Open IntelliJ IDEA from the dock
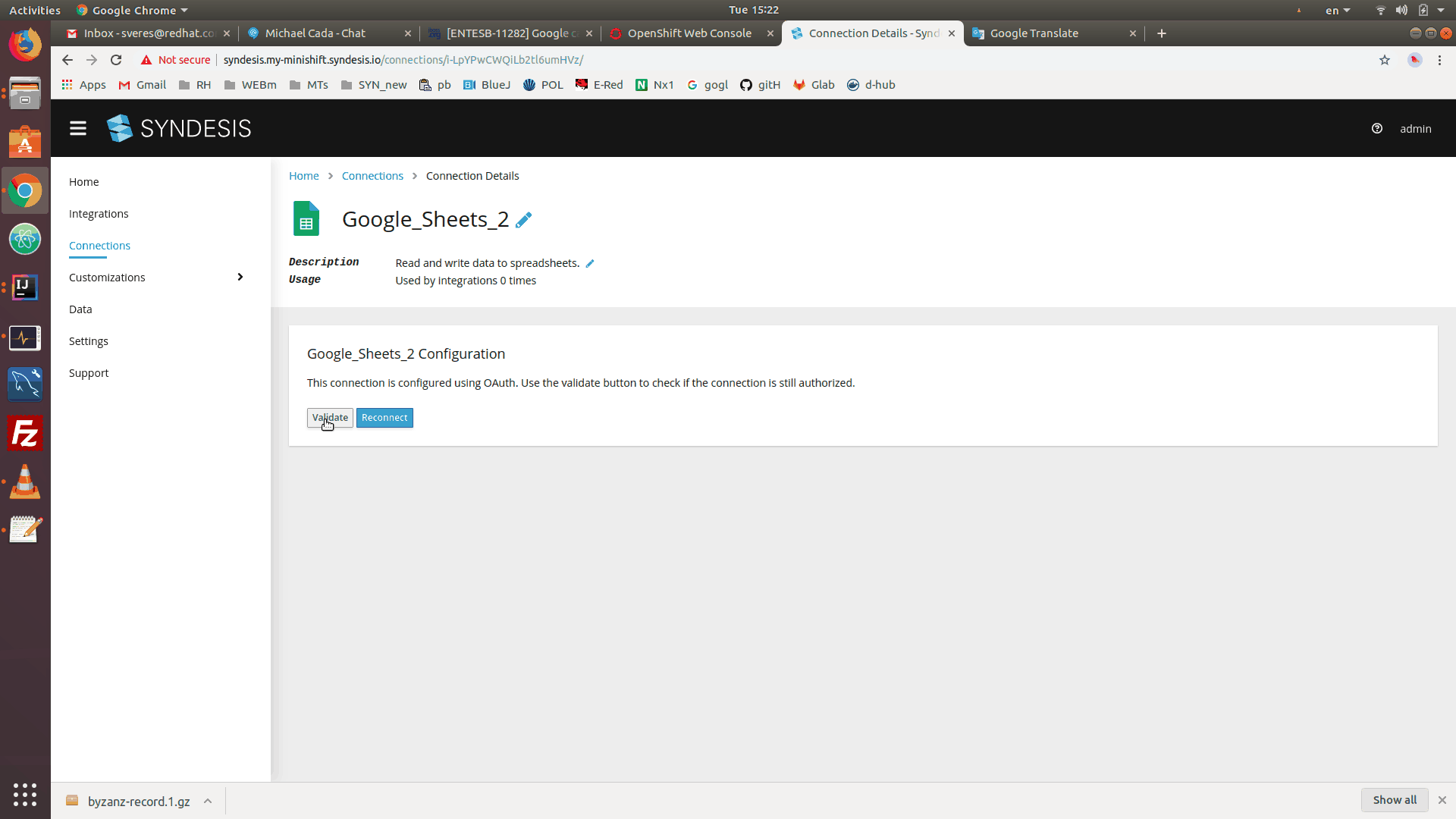1456x819 pixels. 25,287
